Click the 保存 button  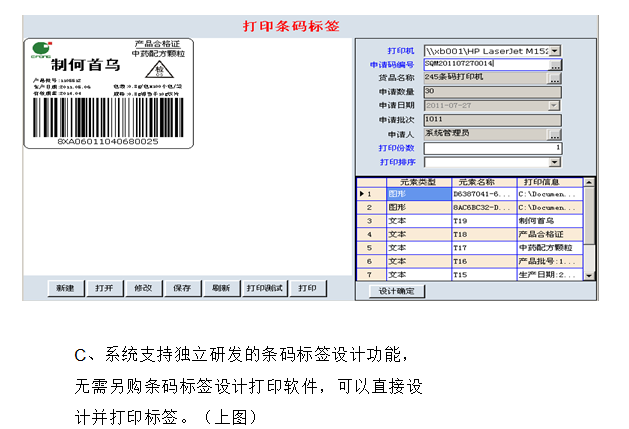point(182,288)
